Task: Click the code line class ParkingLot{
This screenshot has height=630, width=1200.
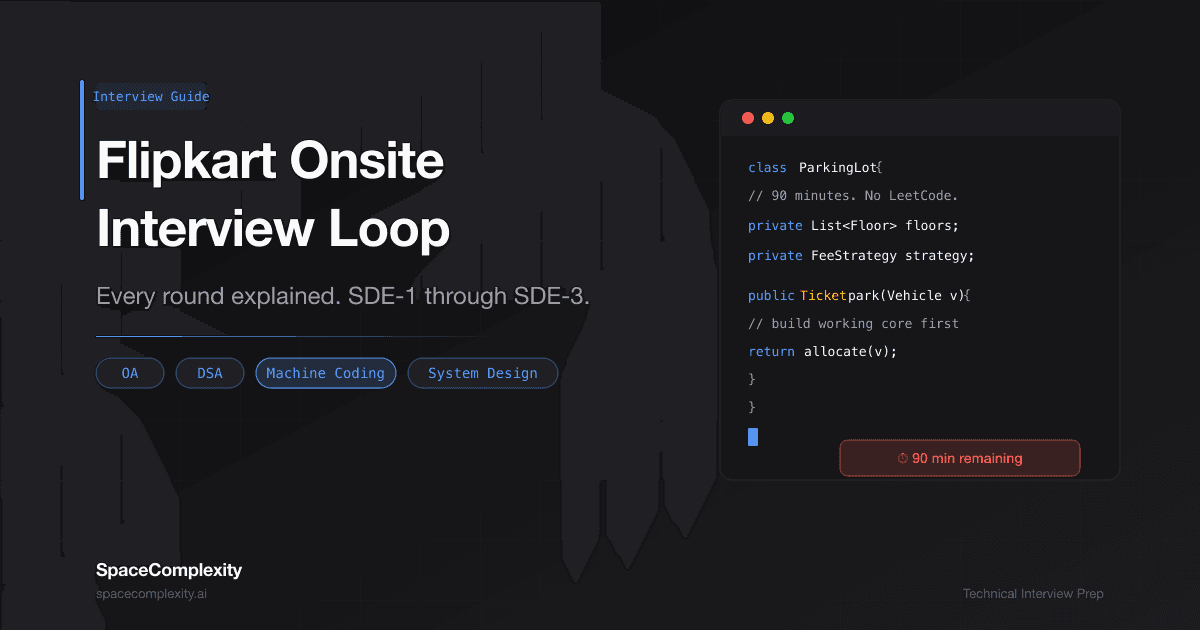Action: point(815,167)
